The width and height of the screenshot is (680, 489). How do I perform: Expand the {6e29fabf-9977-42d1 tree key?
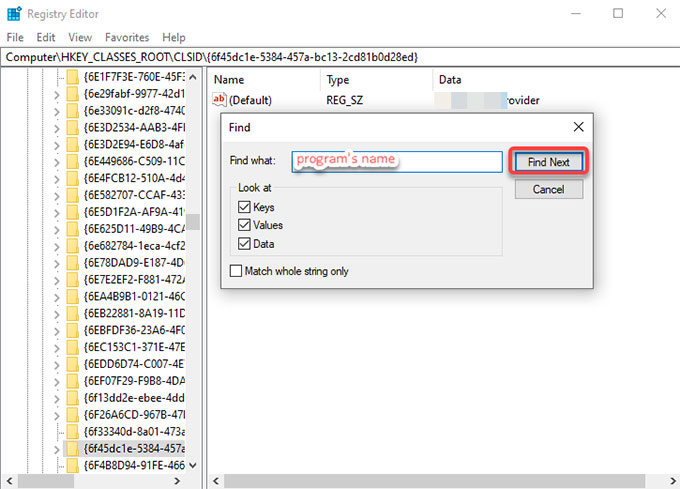[56, 94]
